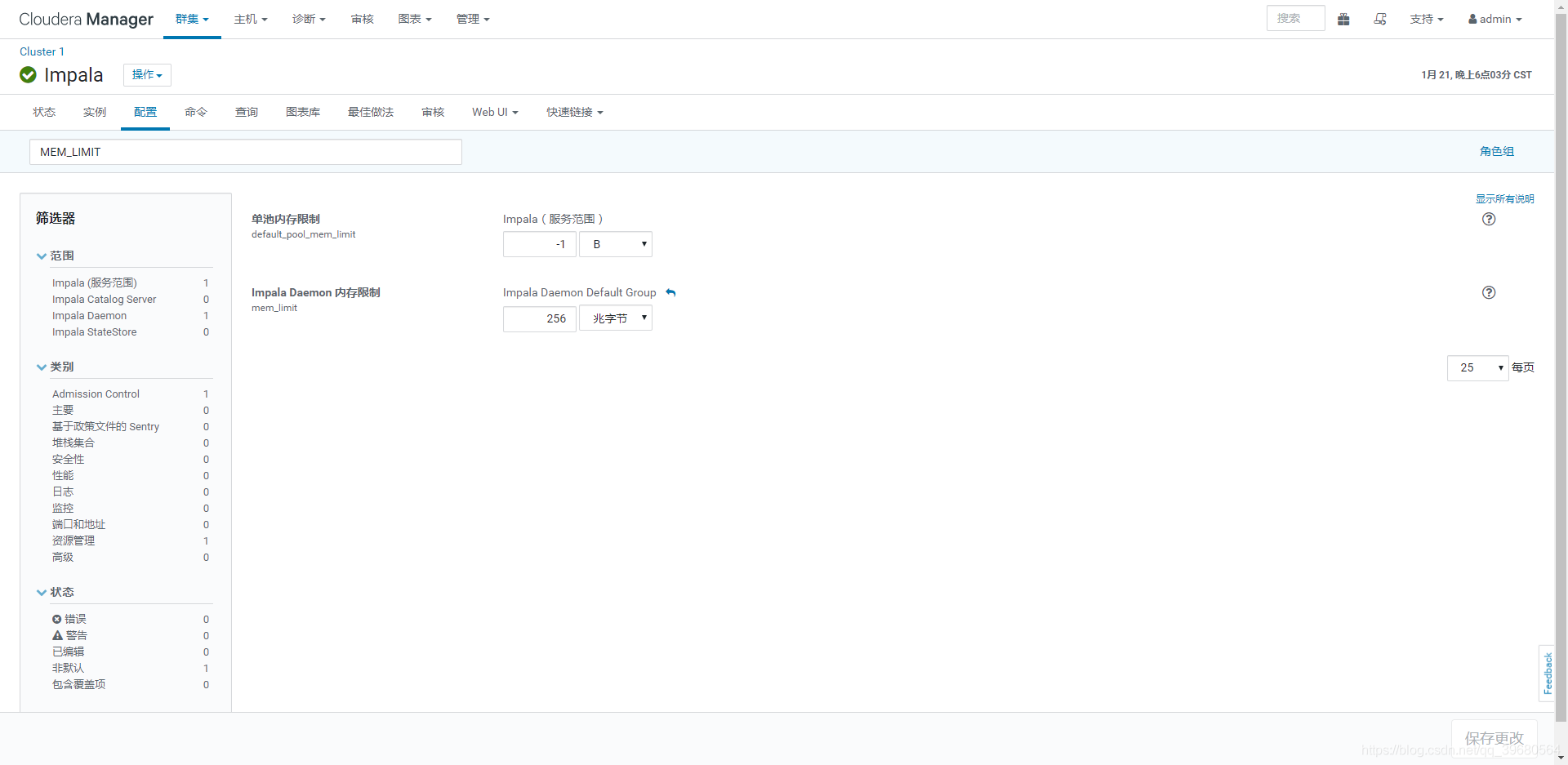Switch to the 状态 tab

(44, 112)
